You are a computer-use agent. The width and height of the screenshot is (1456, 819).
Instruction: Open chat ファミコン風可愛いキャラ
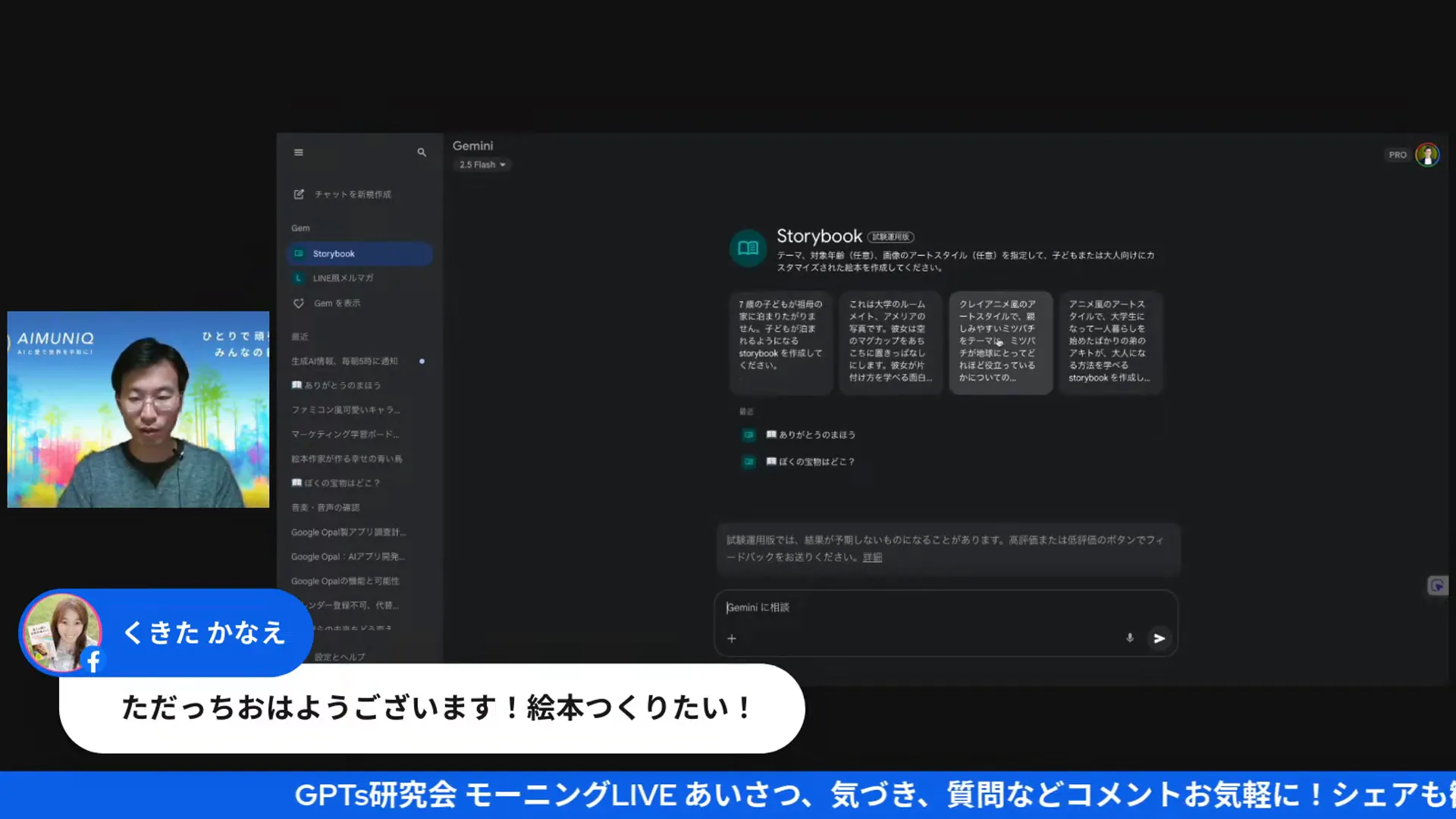click(346, 409)
